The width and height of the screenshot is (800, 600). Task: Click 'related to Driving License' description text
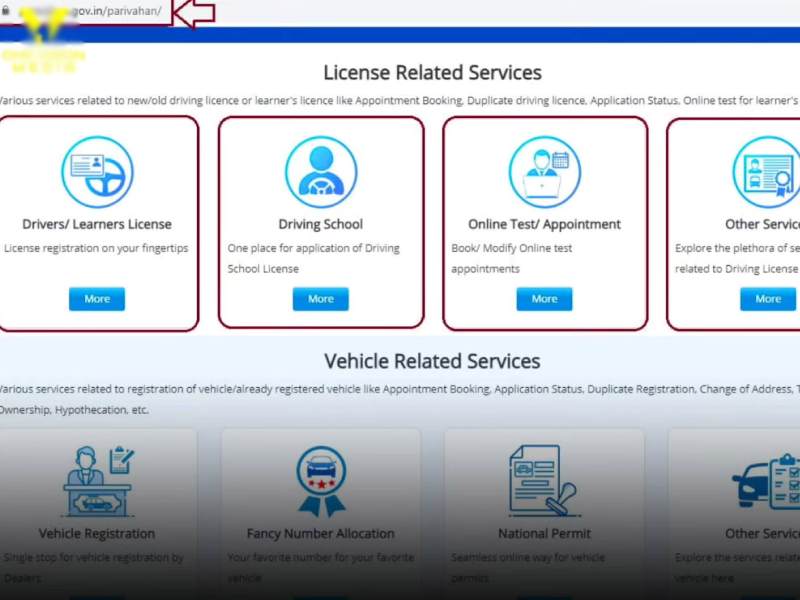(x=736, y=269)
